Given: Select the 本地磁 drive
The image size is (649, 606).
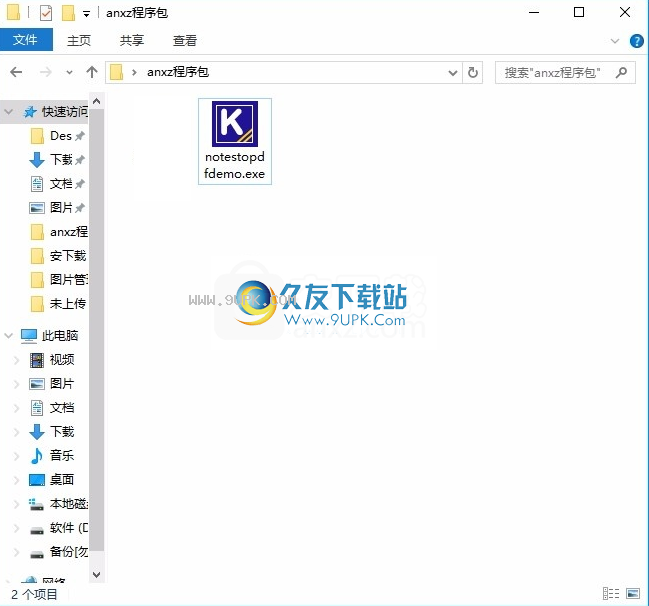Looking at the screenshot, I should 59,504.
